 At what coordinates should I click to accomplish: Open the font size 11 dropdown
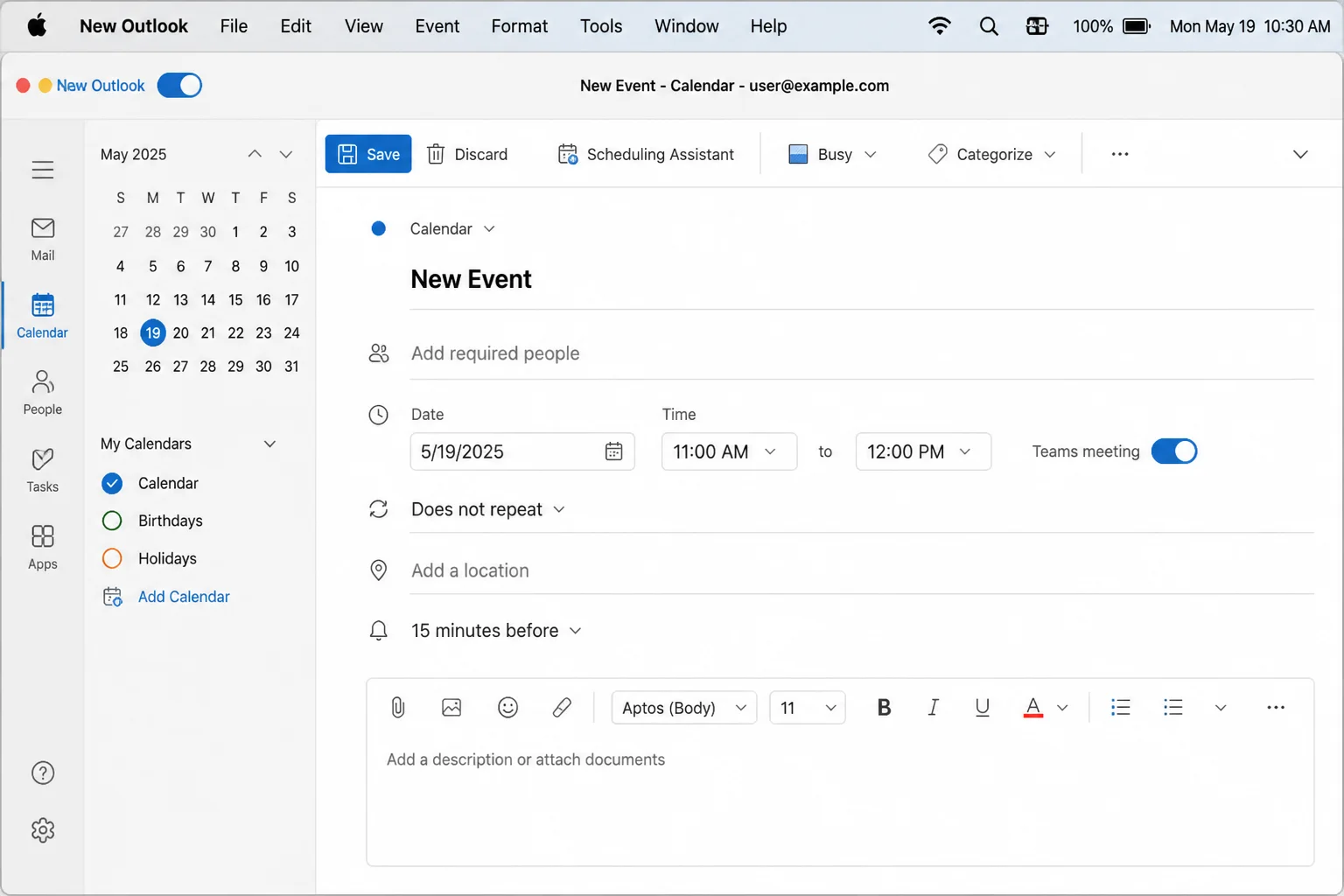pos(808,707)
